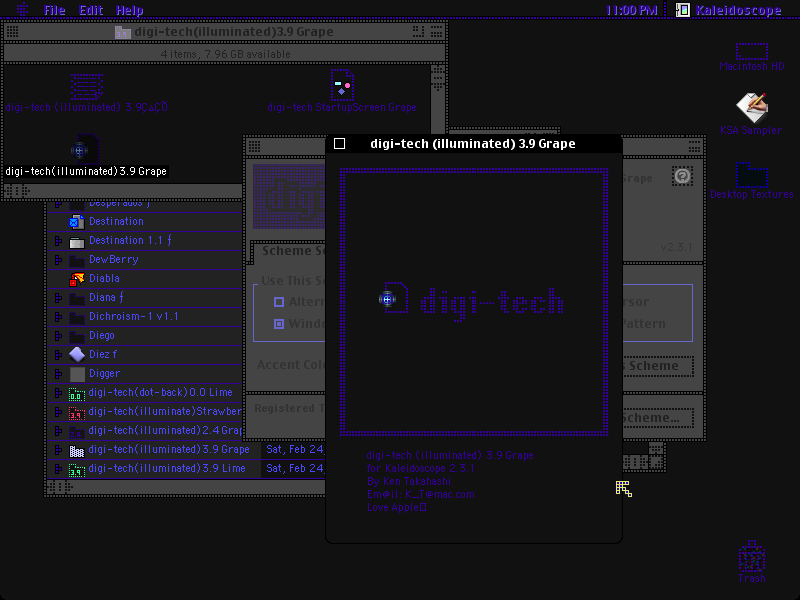Click the Diabla file icon
The image size is (800, 600).
[x=77, y=279]
